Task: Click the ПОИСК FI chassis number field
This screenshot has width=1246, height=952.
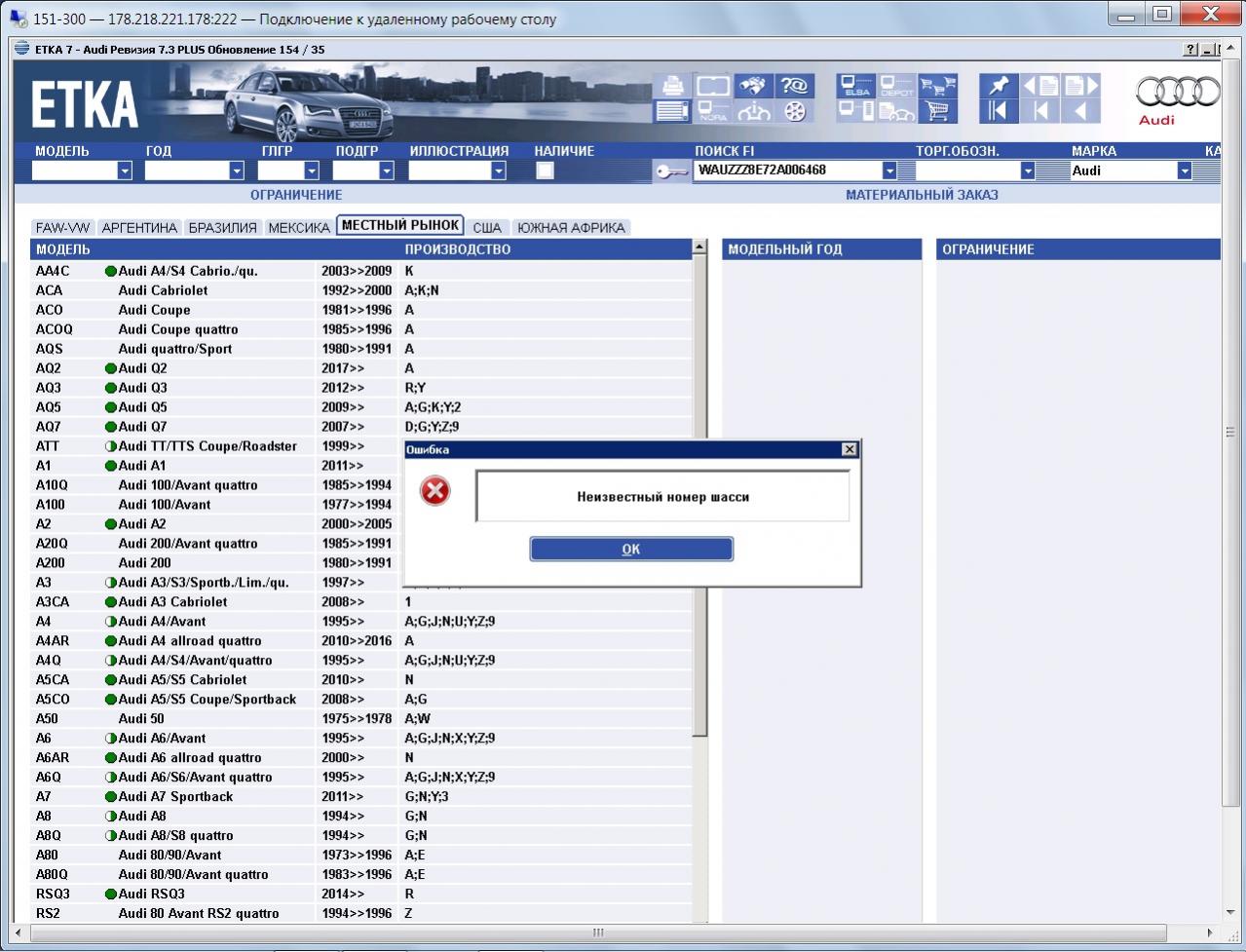Action: [x=788, y=171]
